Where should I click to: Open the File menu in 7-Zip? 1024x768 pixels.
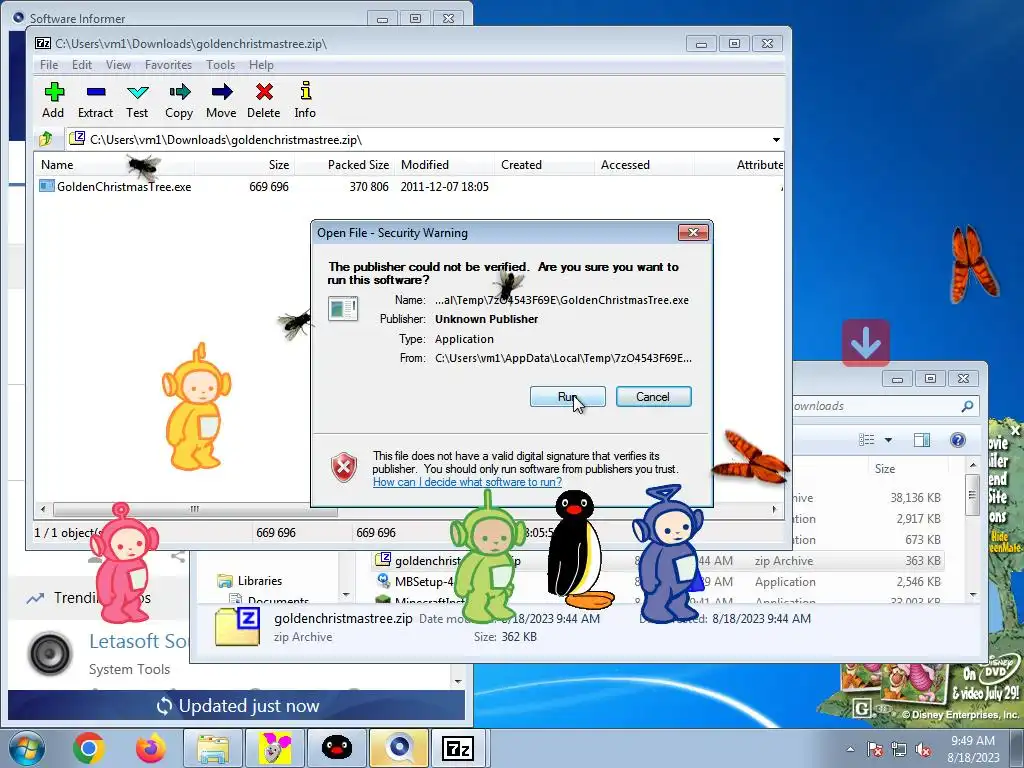[49, 65]
